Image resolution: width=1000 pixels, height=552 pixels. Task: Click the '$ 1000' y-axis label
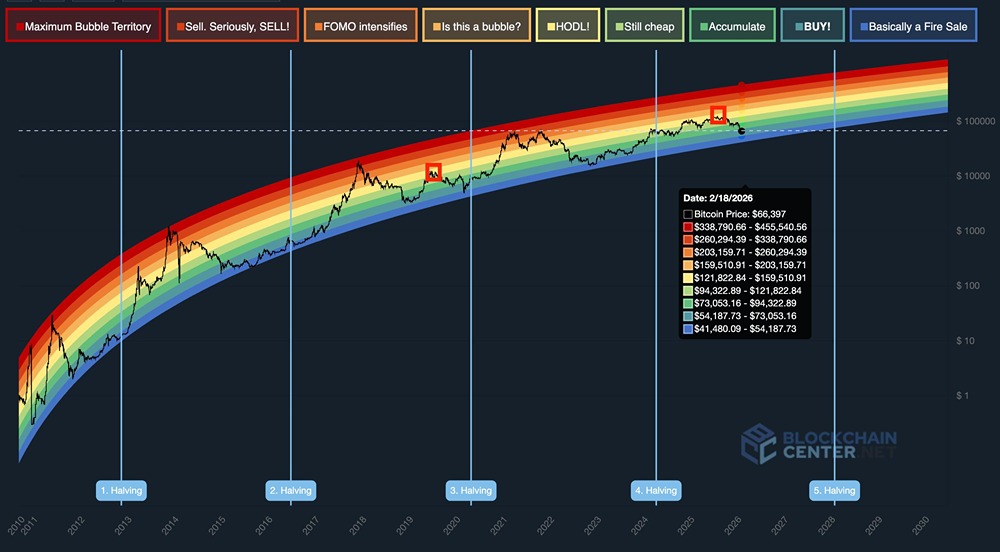tap(971, 231)
